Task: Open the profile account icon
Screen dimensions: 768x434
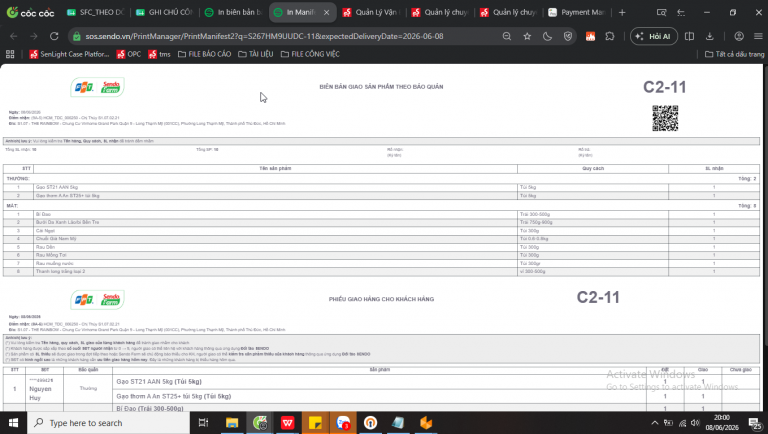Action: (x=739, y=36)
